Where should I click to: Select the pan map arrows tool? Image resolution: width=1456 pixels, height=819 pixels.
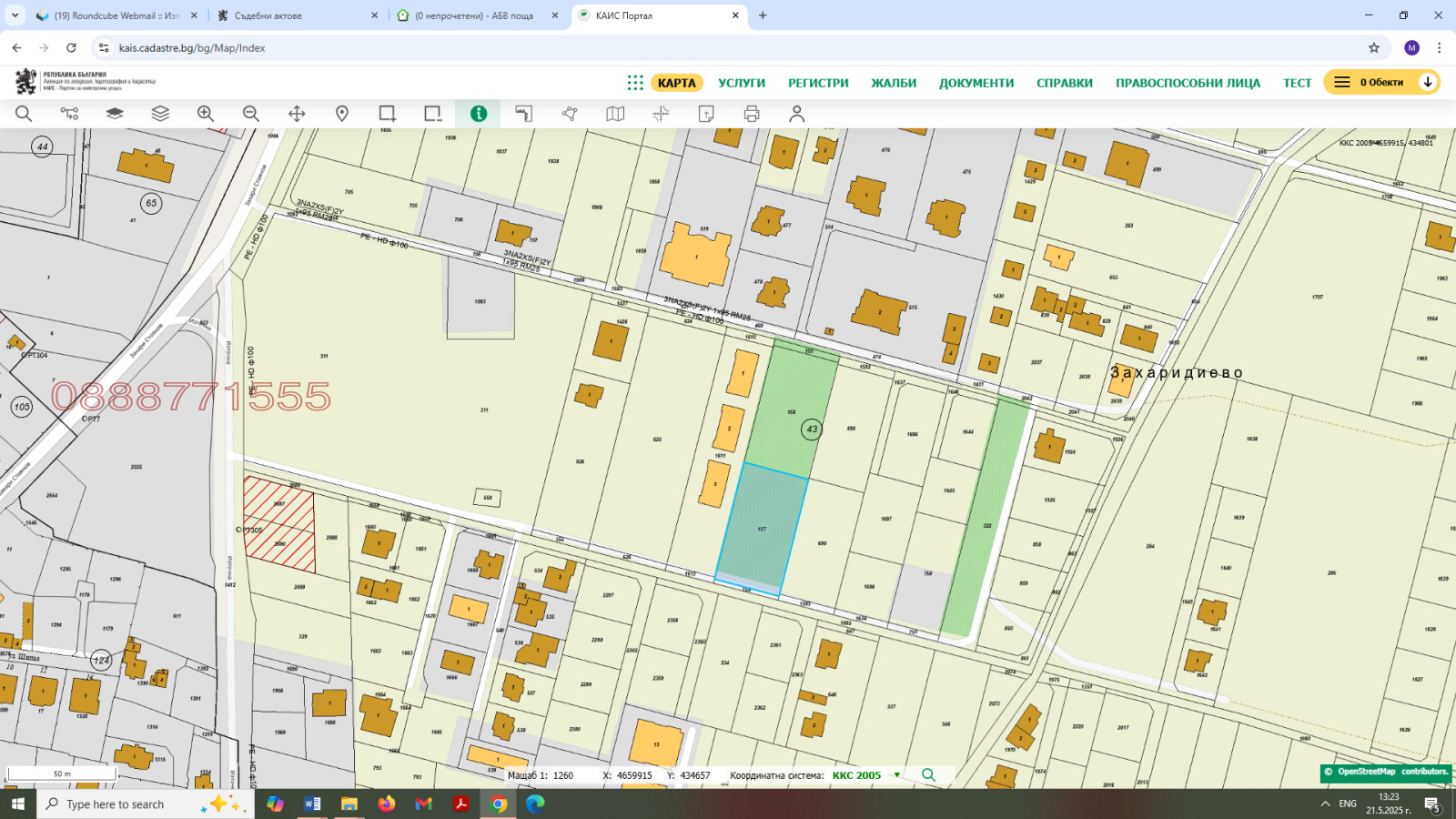(x=297, y=114)
